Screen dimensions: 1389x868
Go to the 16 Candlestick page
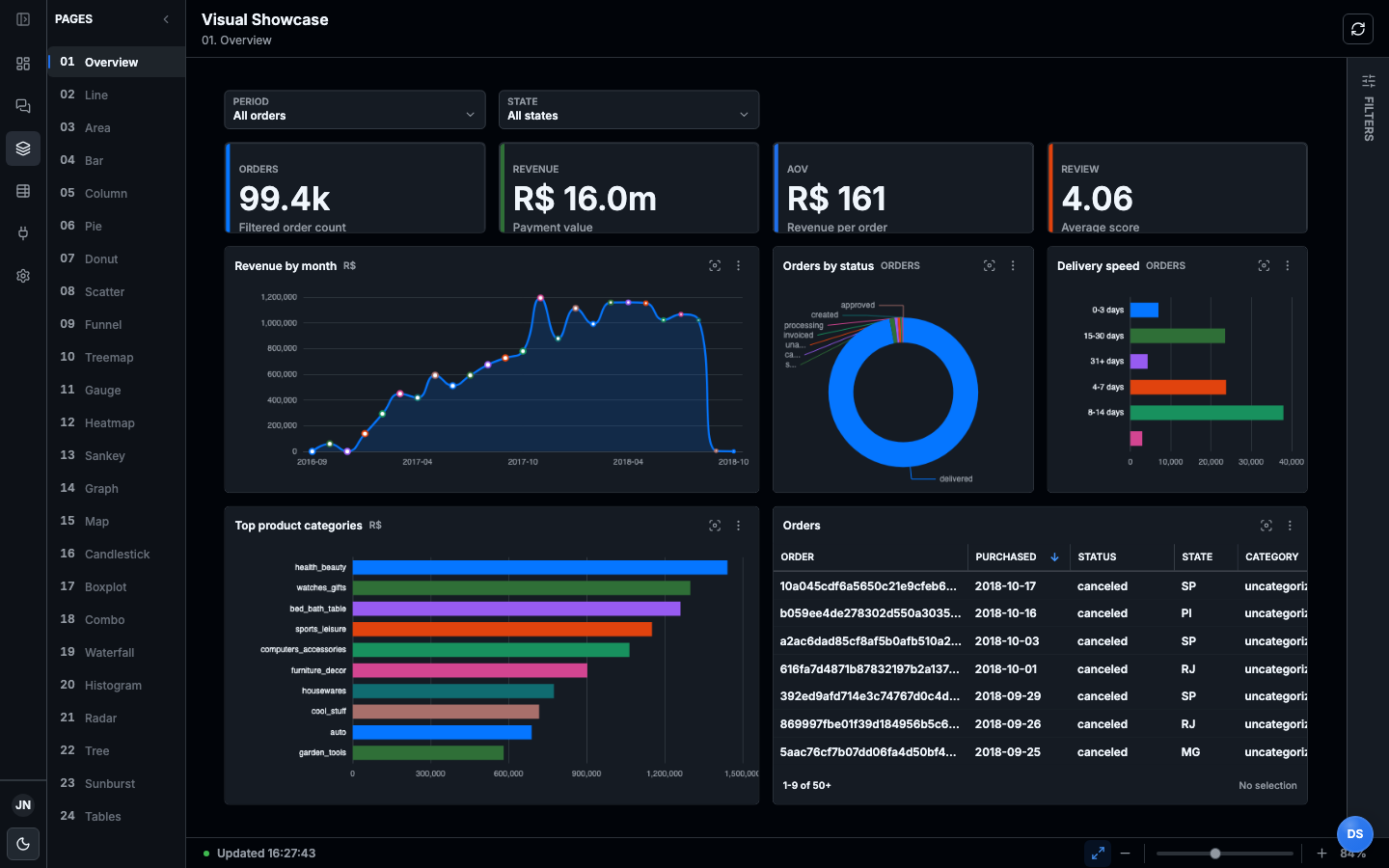pos(117,554)
